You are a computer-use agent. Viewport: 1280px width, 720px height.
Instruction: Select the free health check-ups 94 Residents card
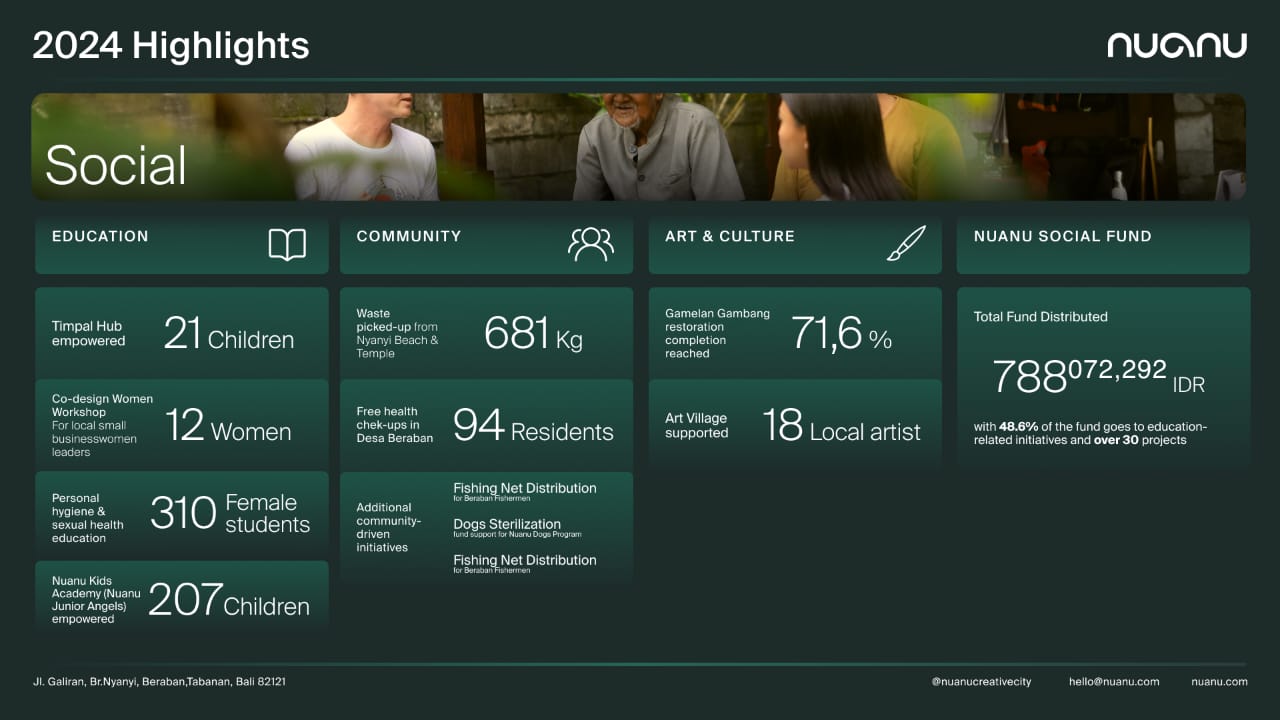(486, 425)
